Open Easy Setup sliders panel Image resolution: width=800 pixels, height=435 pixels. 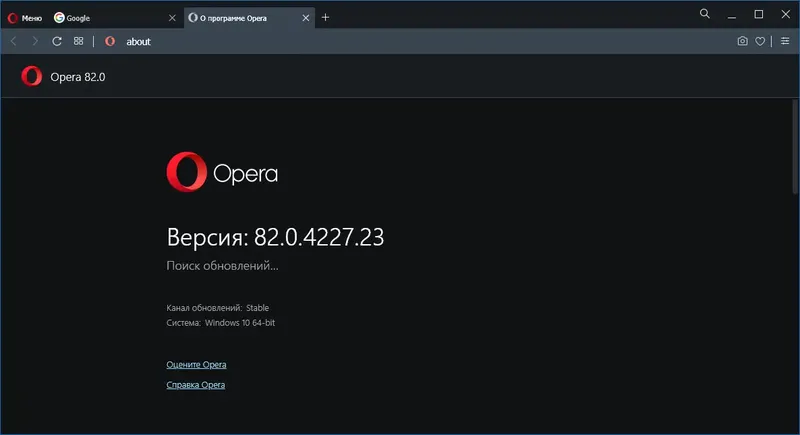click(x=785, y=41)
